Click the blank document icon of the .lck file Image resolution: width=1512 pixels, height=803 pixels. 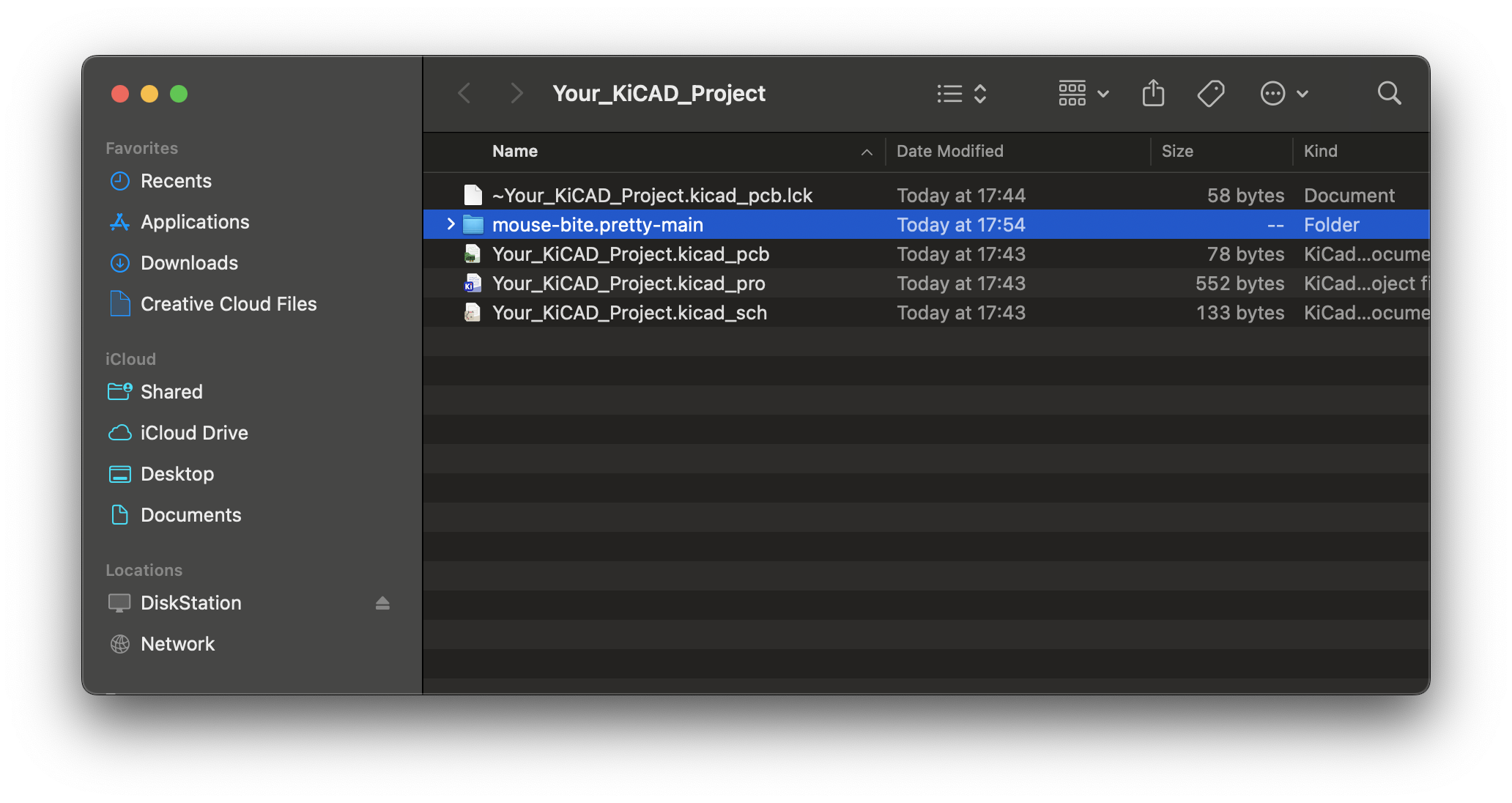coord(472,195)
